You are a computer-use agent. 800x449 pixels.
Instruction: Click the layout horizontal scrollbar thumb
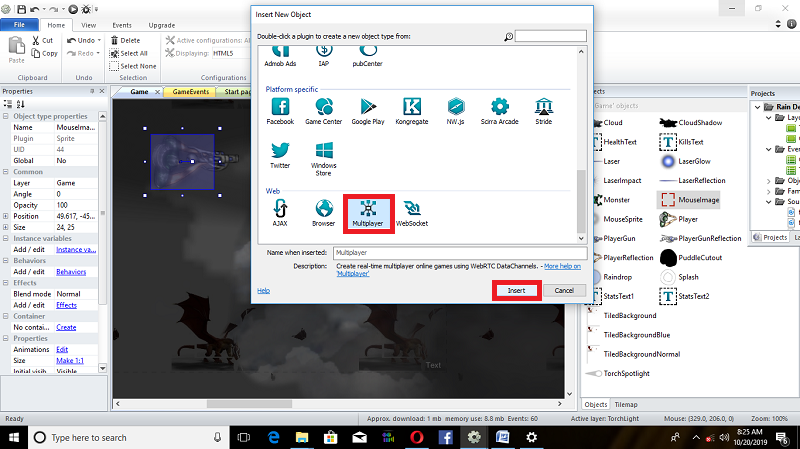[x=249, y=404]
